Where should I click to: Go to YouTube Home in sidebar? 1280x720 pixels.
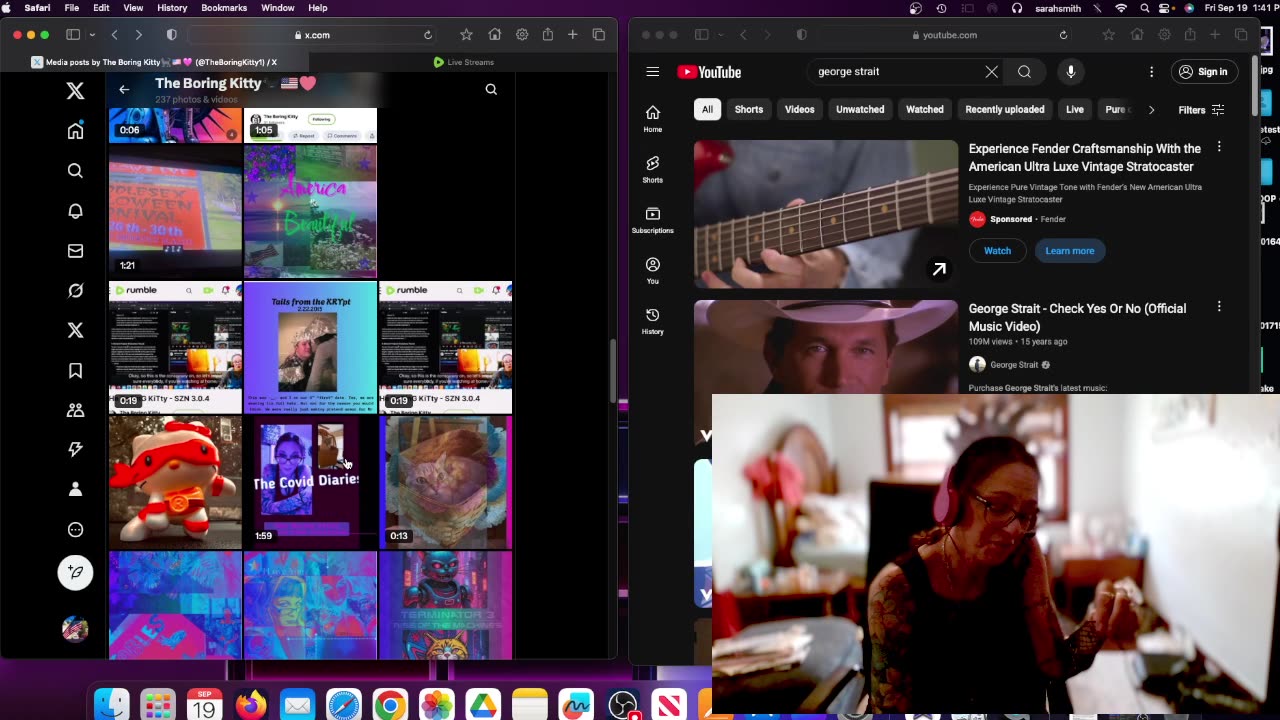point(653,118)
